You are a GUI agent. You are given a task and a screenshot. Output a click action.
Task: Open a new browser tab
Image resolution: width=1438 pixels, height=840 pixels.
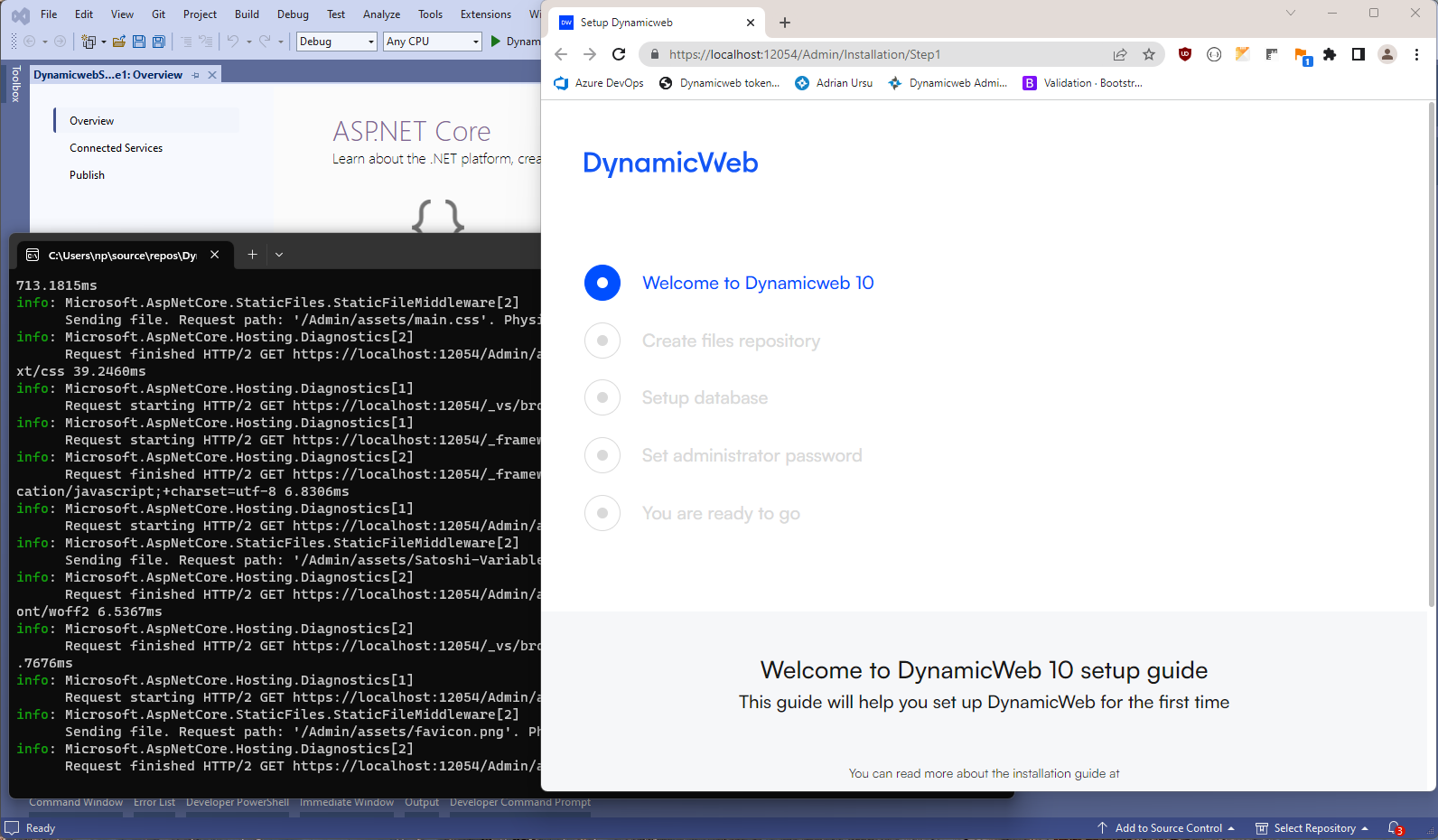coord(785,23)
